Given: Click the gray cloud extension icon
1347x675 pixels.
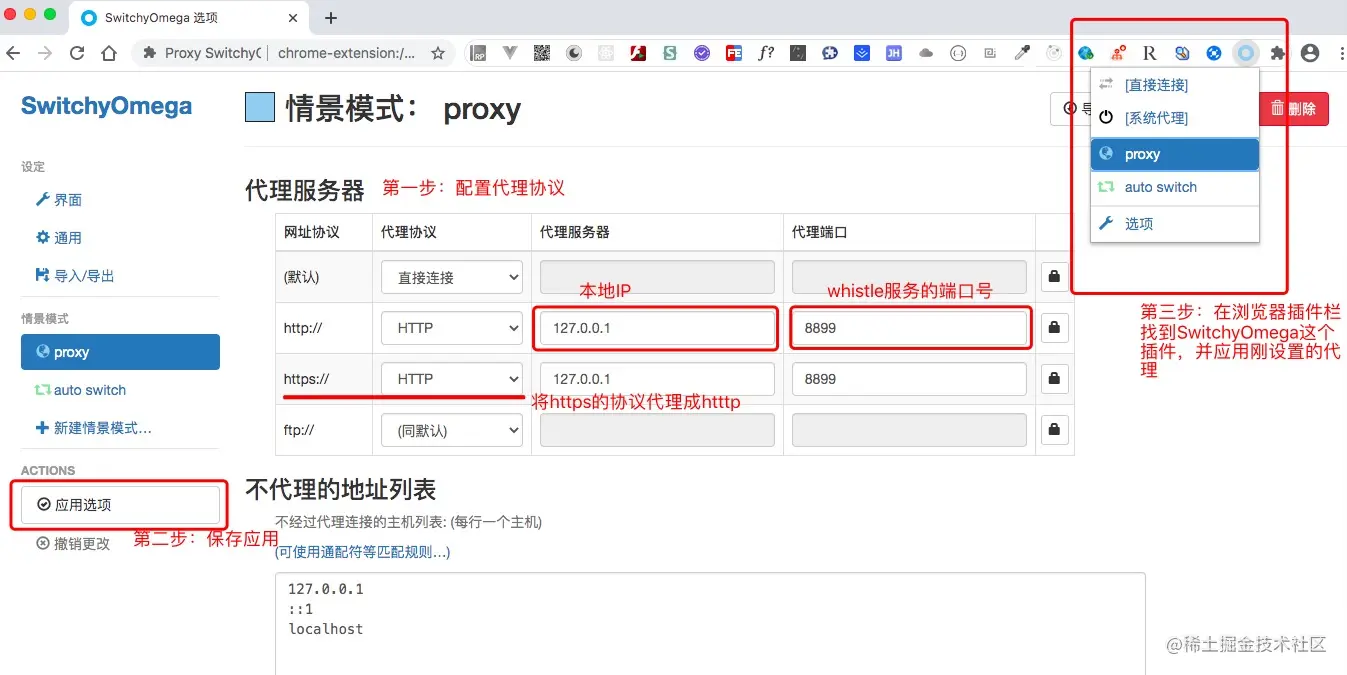Looking at the screenshot, I should (x=926, y=53).
